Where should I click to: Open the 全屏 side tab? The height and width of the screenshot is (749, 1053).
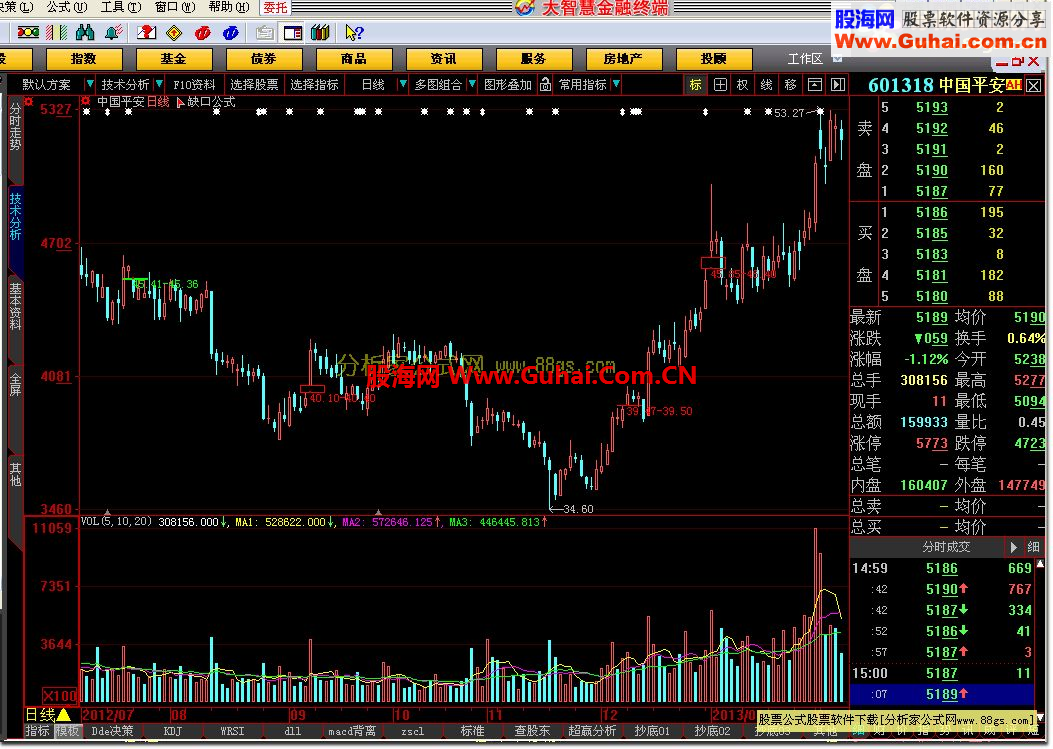click(x=15, y=386)
